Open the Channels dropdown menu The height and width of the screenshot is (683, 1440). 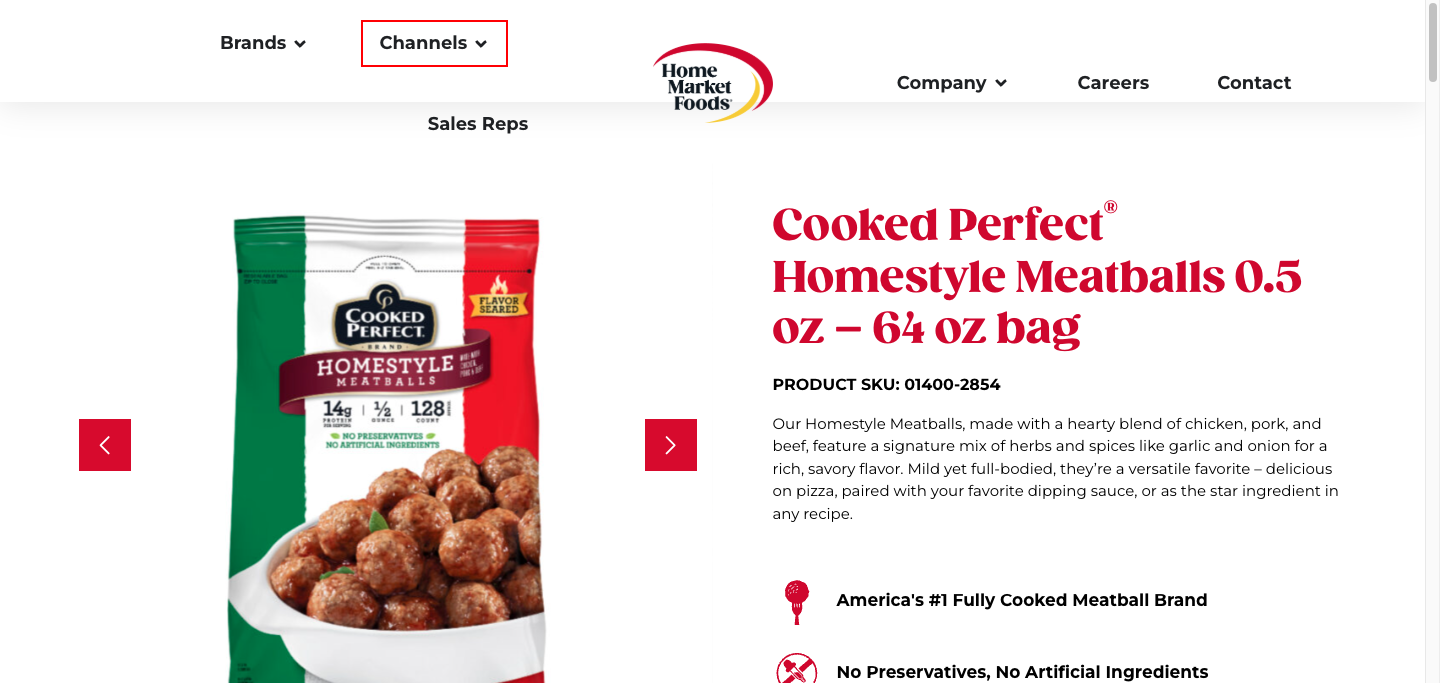434,44
